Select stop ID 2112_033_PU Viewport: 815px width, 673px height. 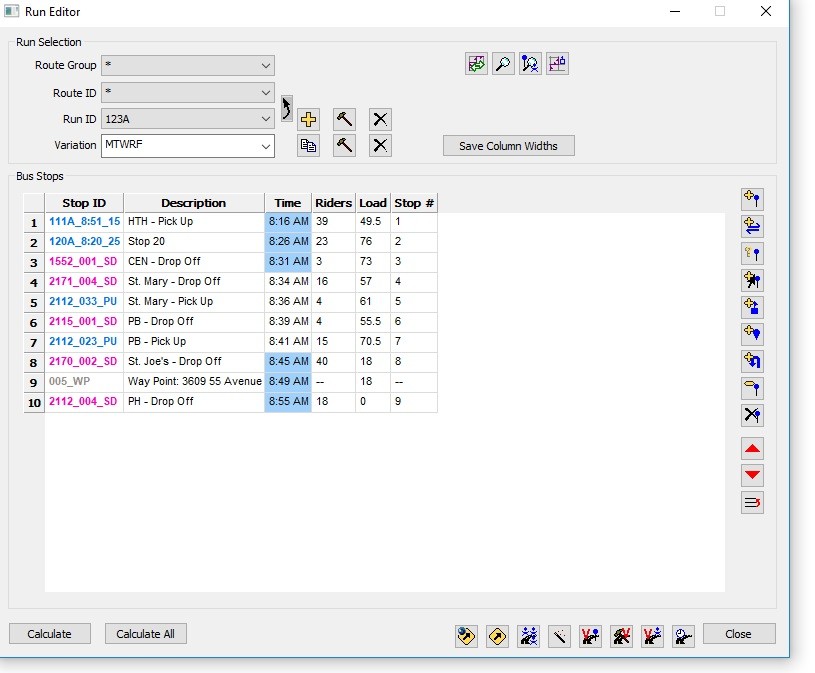pos(84,301)
